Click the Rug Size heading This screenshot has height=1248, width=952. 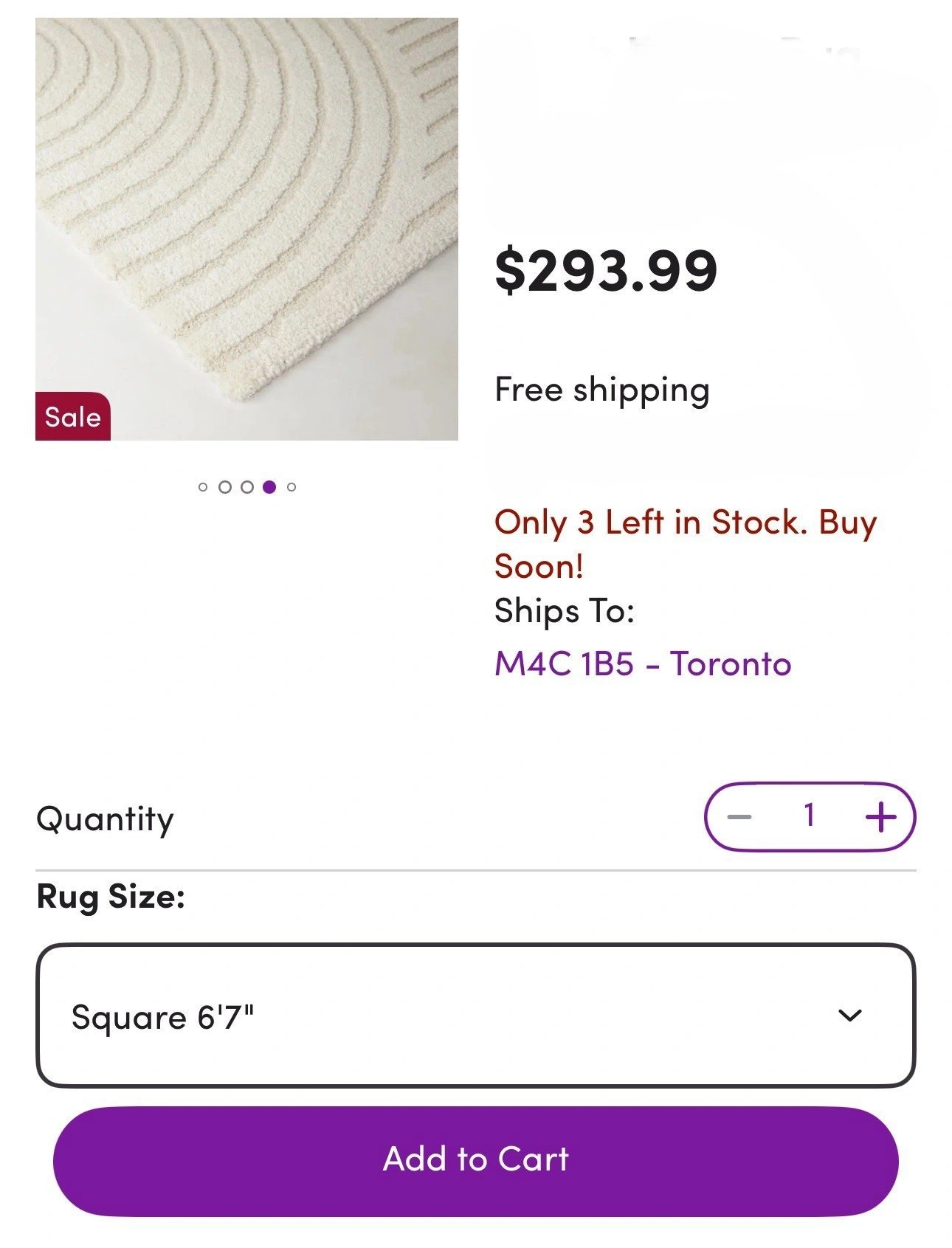[x=111, y=897]
